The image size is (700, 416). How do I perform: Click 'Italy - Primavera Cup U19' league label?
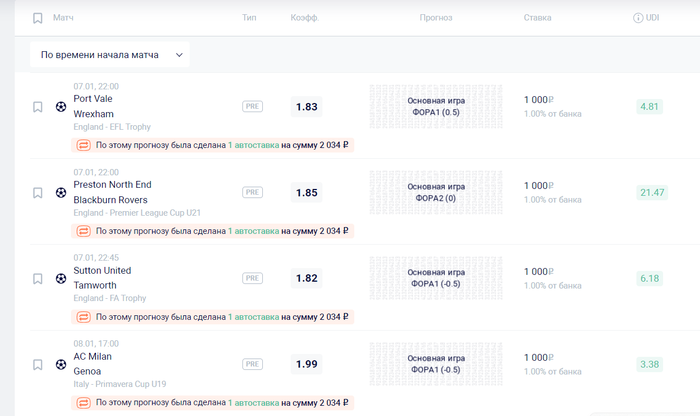point(120,384)
